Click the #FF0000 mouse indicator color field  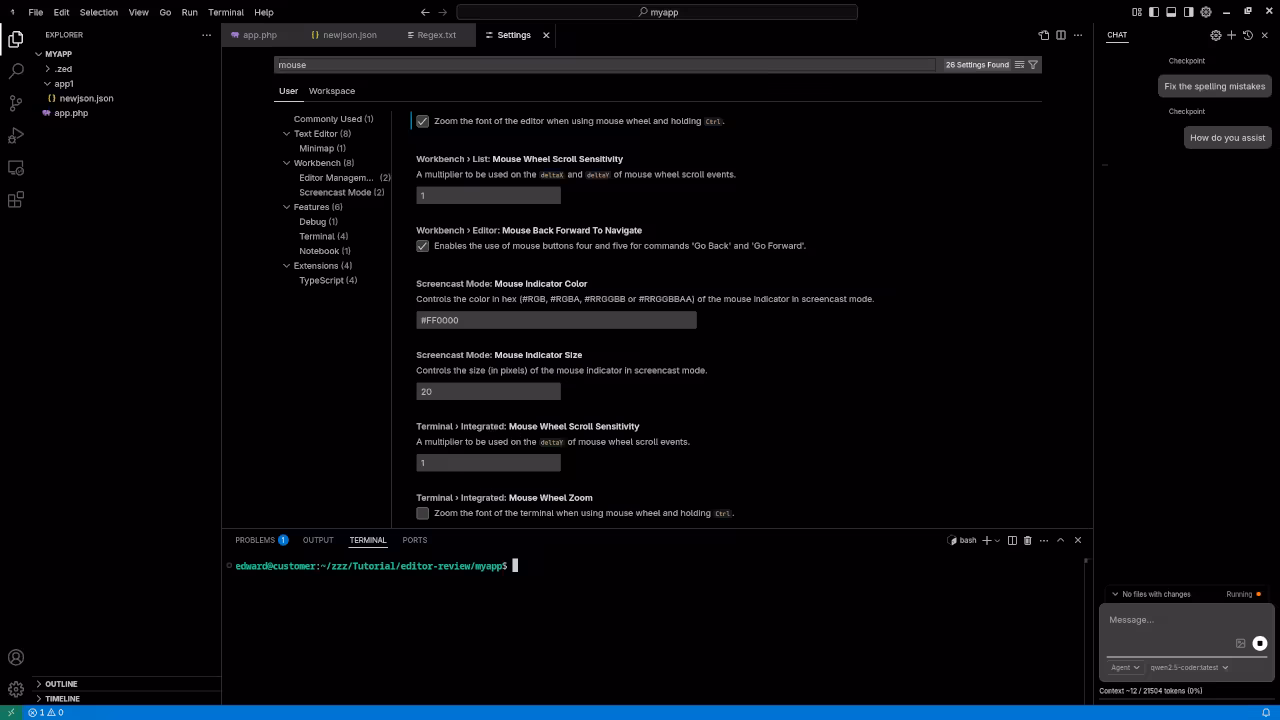[556, 320]
